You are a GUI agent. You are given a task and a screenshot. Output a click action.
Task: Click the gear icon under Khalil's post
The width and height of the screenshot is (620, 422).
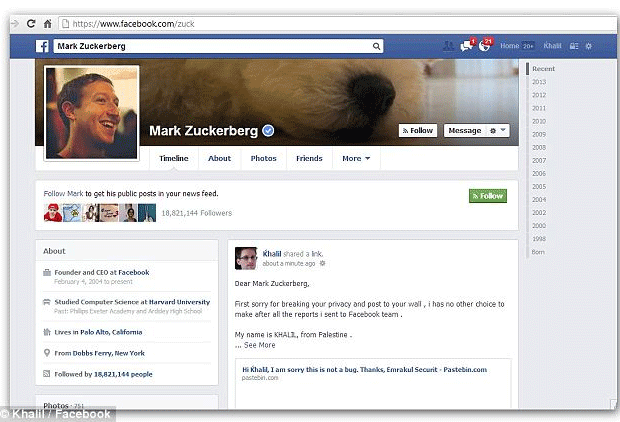tap(322, 263)
